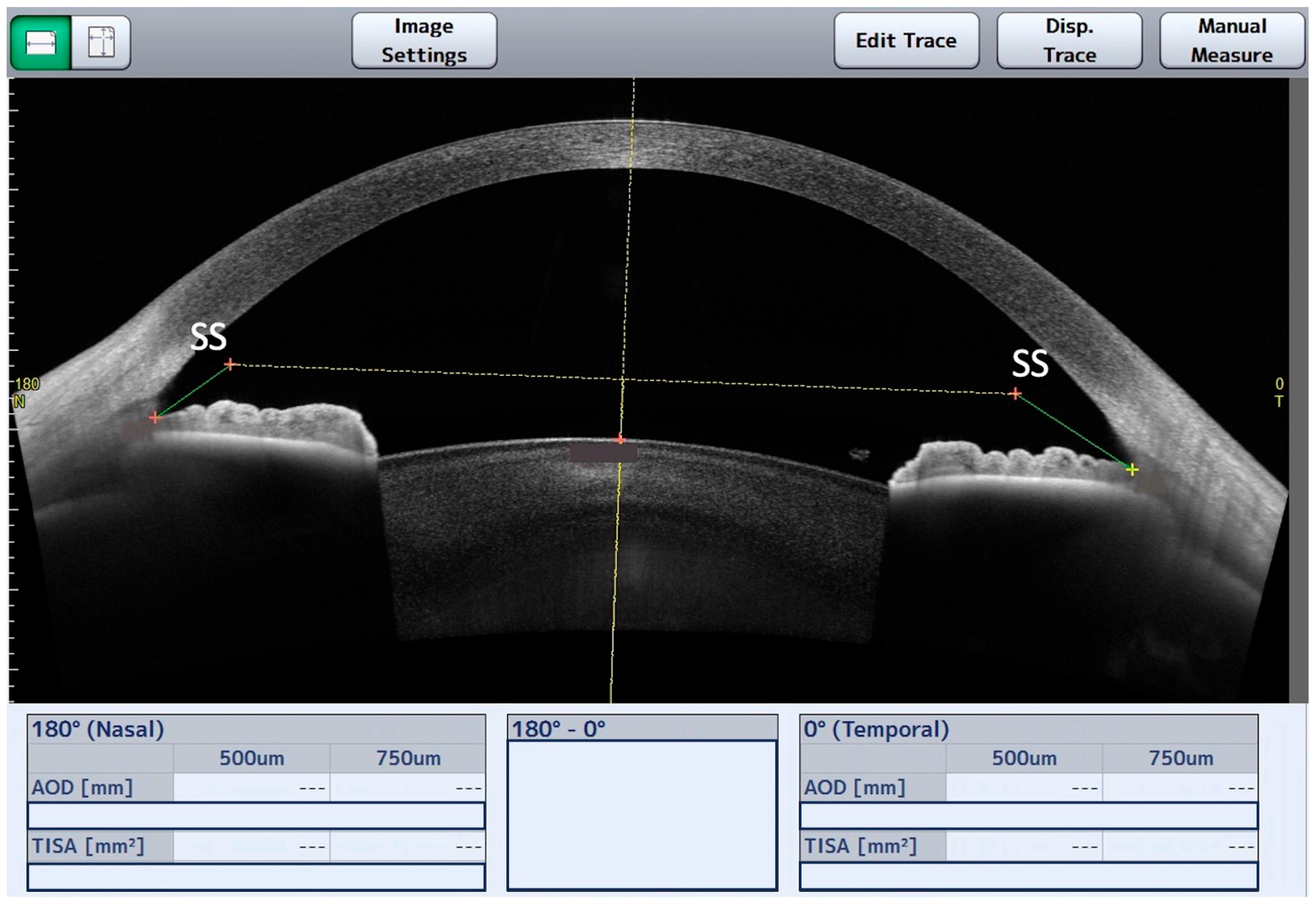The height and width of the screenshot is (909, 1316).
Task: Select the nasal angle recess red marker
Action: pyautogui.click(x=154, y=418)
